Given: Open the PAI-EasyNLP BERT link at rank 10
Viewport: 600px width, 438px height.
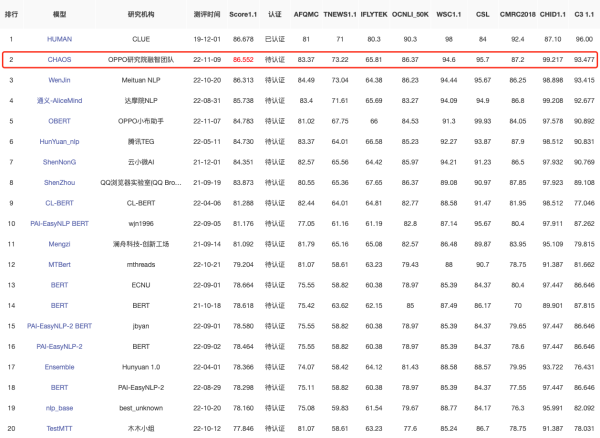Looking at the screenshot, I should click(59, 223).
